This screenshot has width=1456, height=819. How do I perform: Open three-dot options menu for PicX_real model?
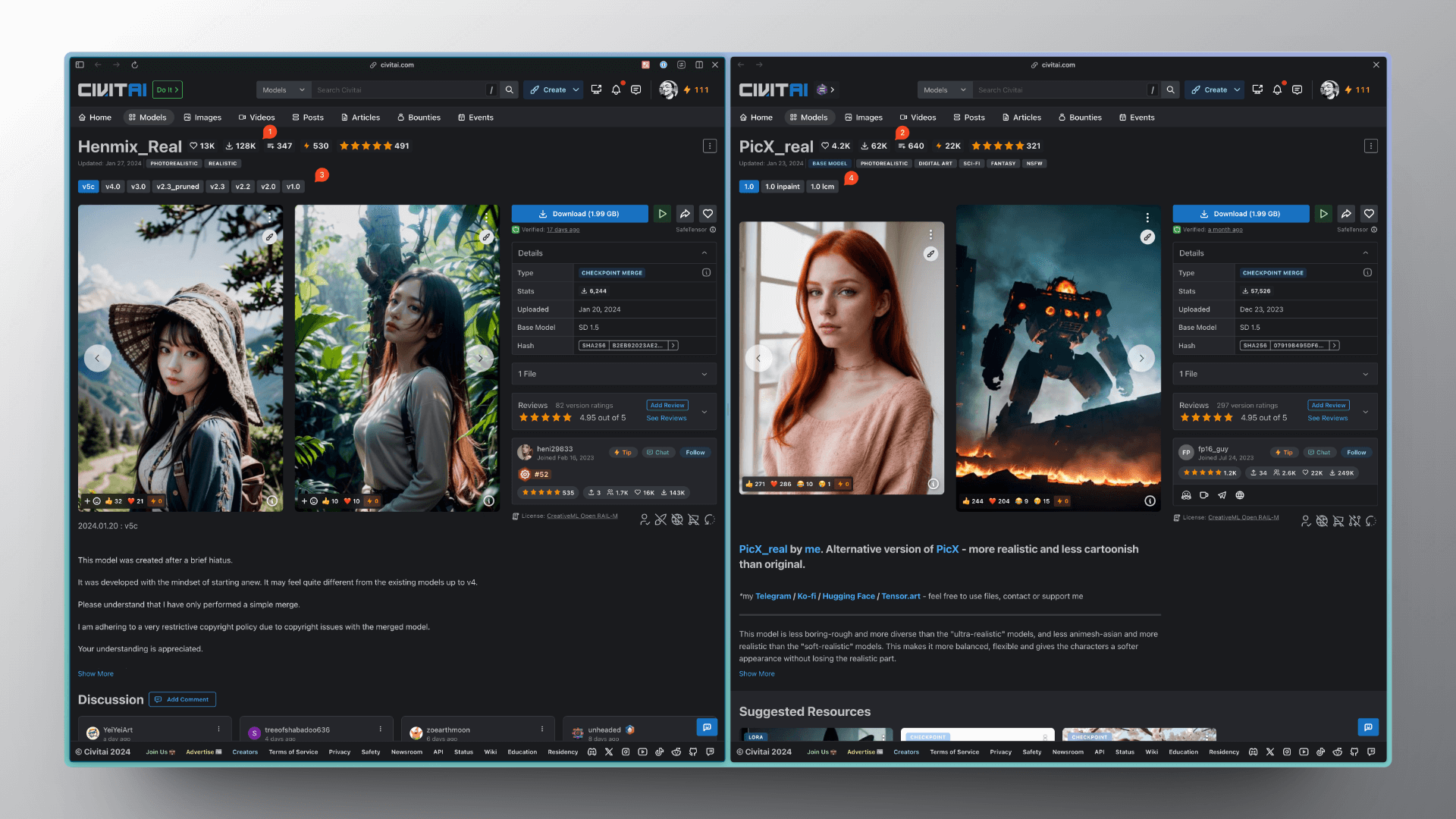click(x=1371, y=146)
